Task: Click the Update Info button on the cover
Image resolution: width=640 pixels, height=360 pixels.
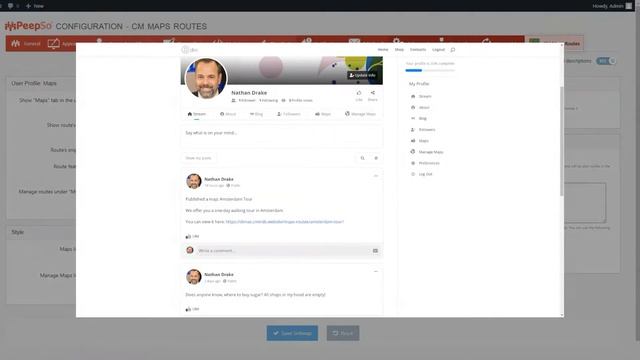Action: pyautogui.click(x=362, y=76)
